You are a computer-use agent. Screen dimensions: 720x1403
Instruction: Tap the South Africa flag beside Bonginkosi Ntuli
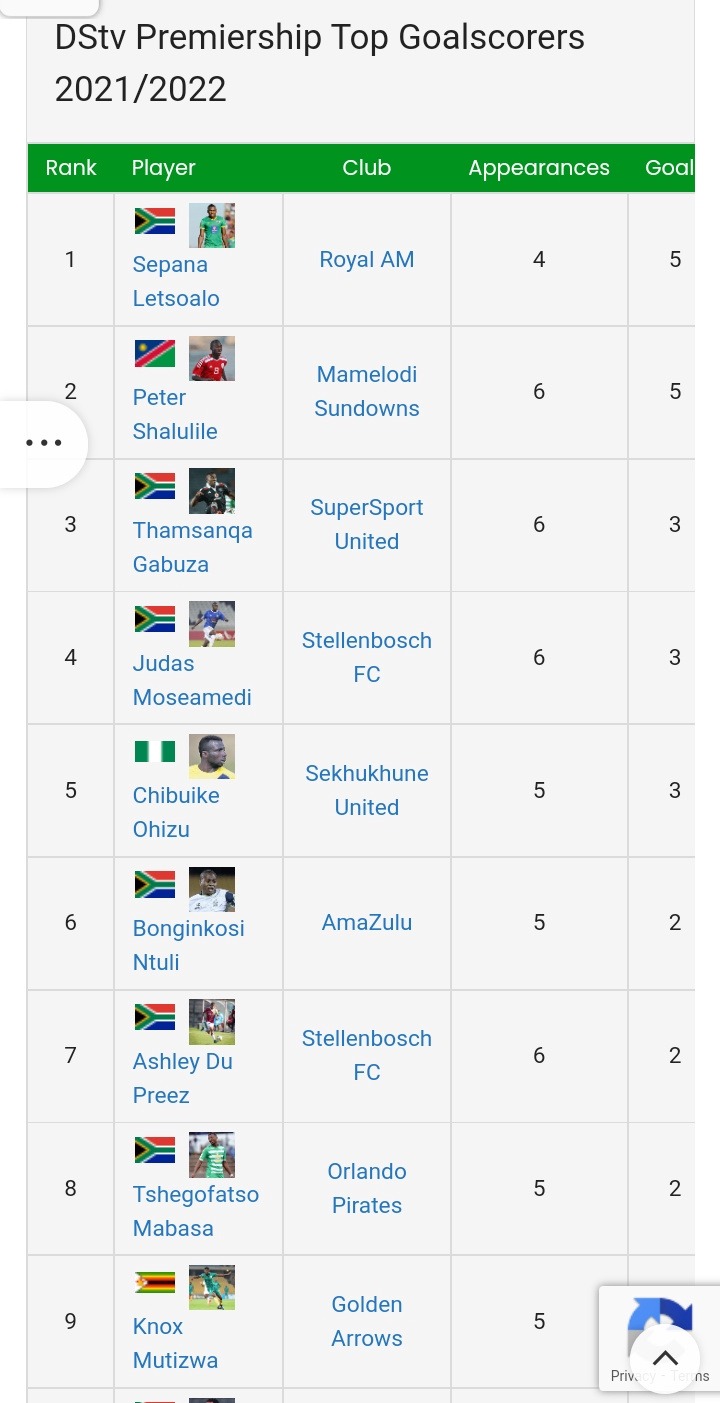click(155, 885)
